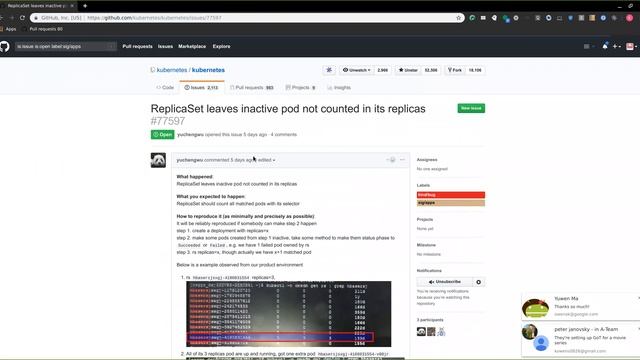Image resolution: width=640 pixels, height=360 pixels.
Task: Click the 'Assignees' sidebar heading
Action: (x=427, y=160)
